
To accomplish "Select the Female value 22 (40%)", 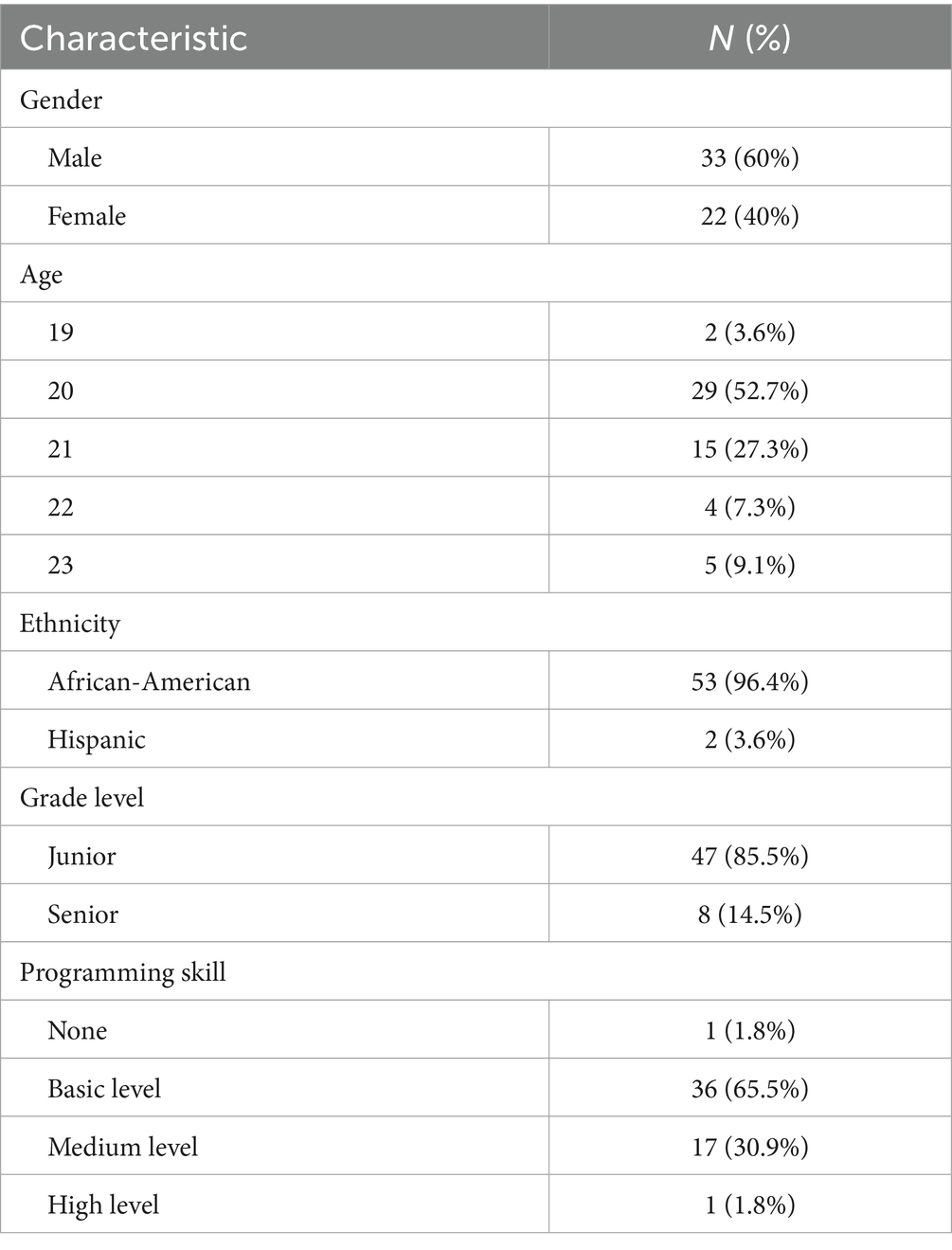I will (749, 216).
